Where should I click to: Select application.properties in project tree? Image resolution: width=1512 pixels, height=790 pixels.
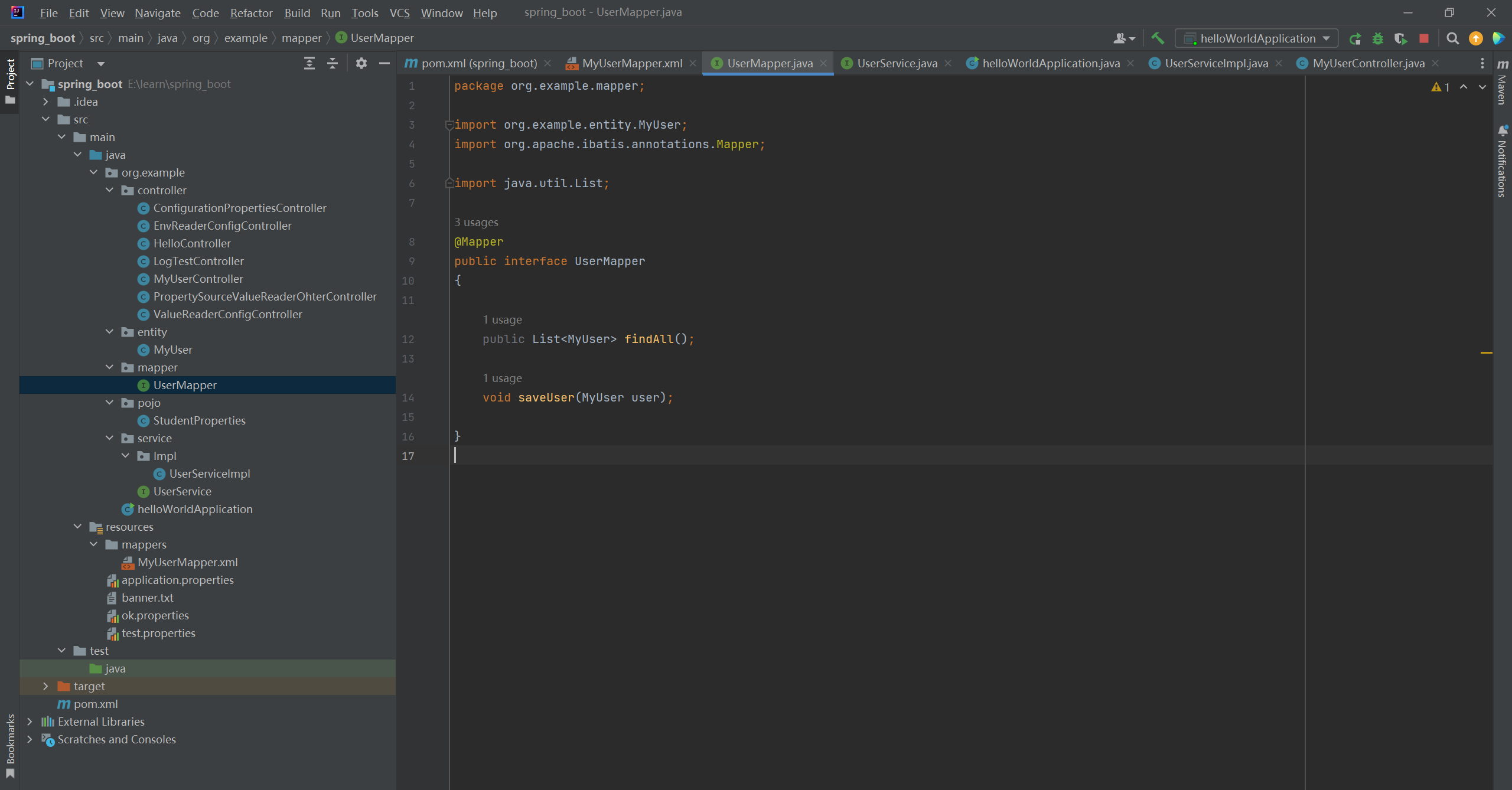(x=177, y=580)
